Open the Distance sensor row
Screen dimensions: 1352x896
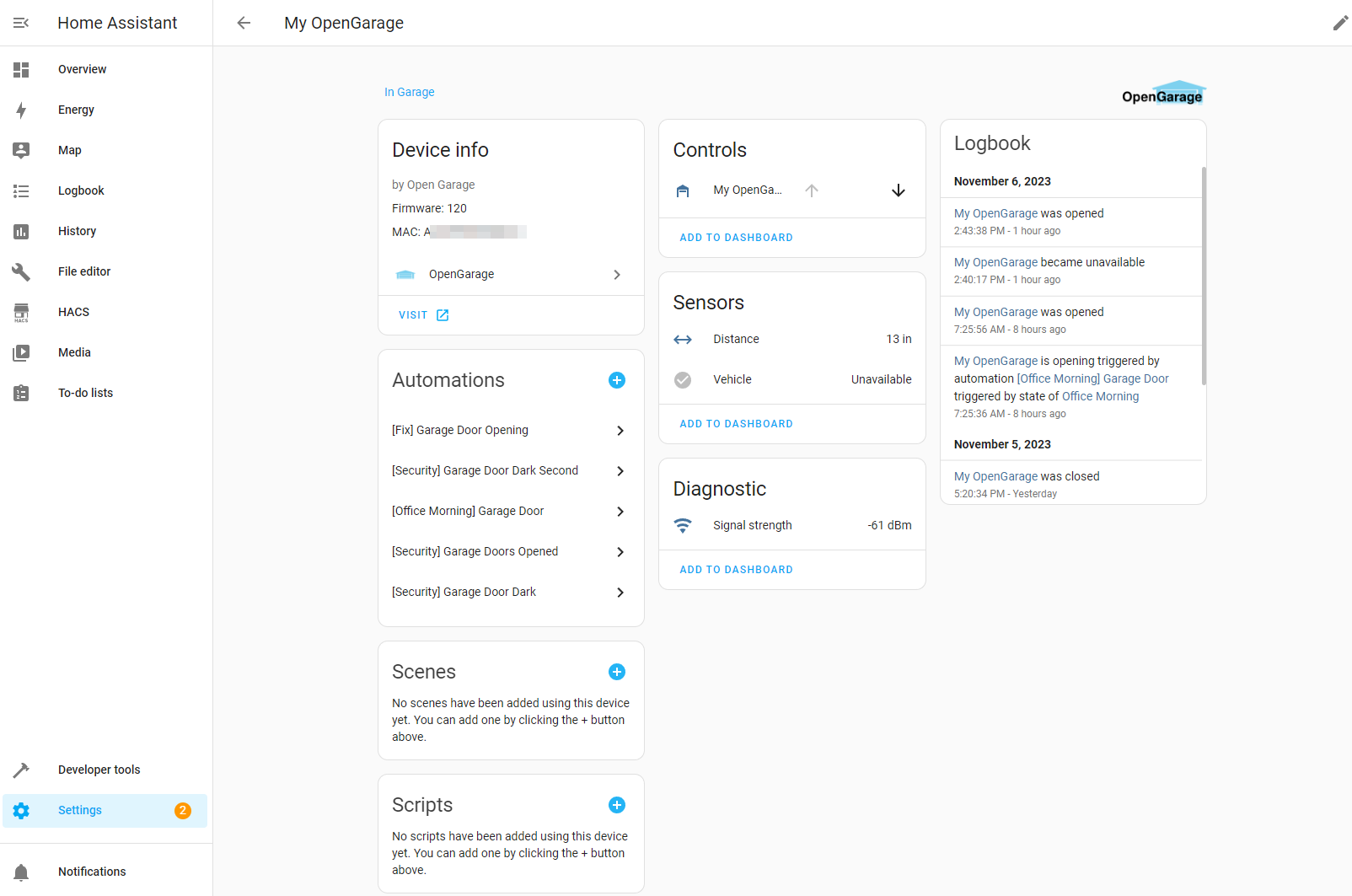792,339
